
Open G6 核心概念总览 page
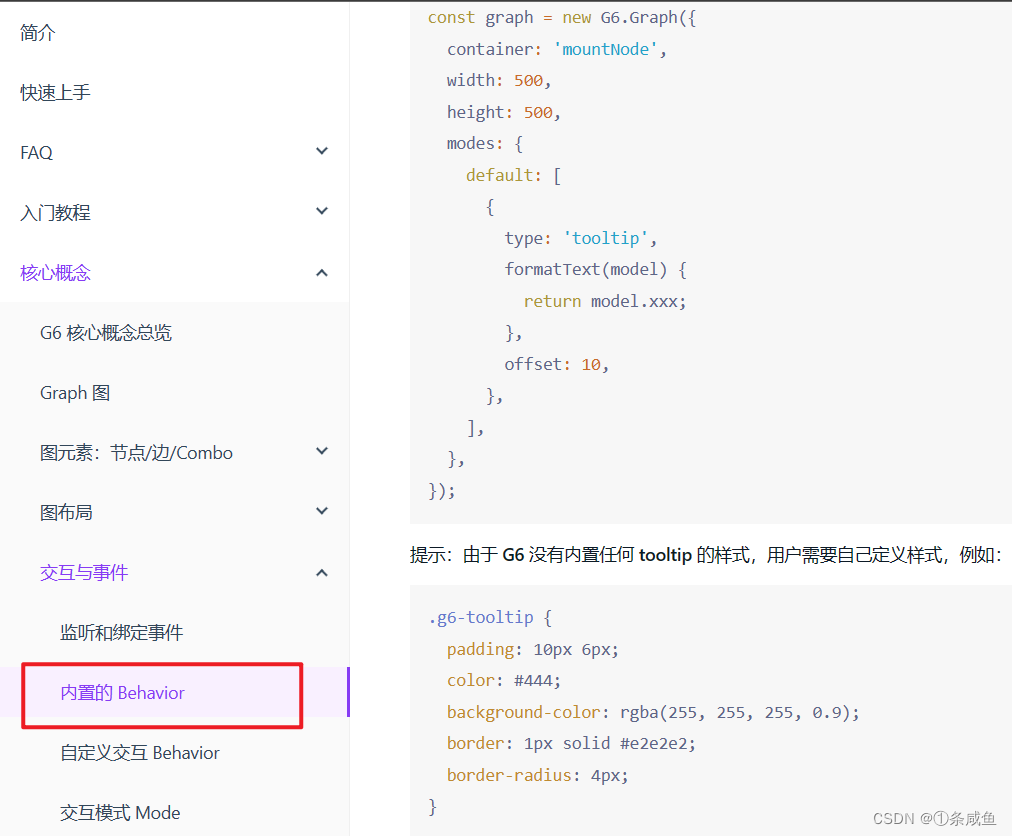(x=106, y=332)
